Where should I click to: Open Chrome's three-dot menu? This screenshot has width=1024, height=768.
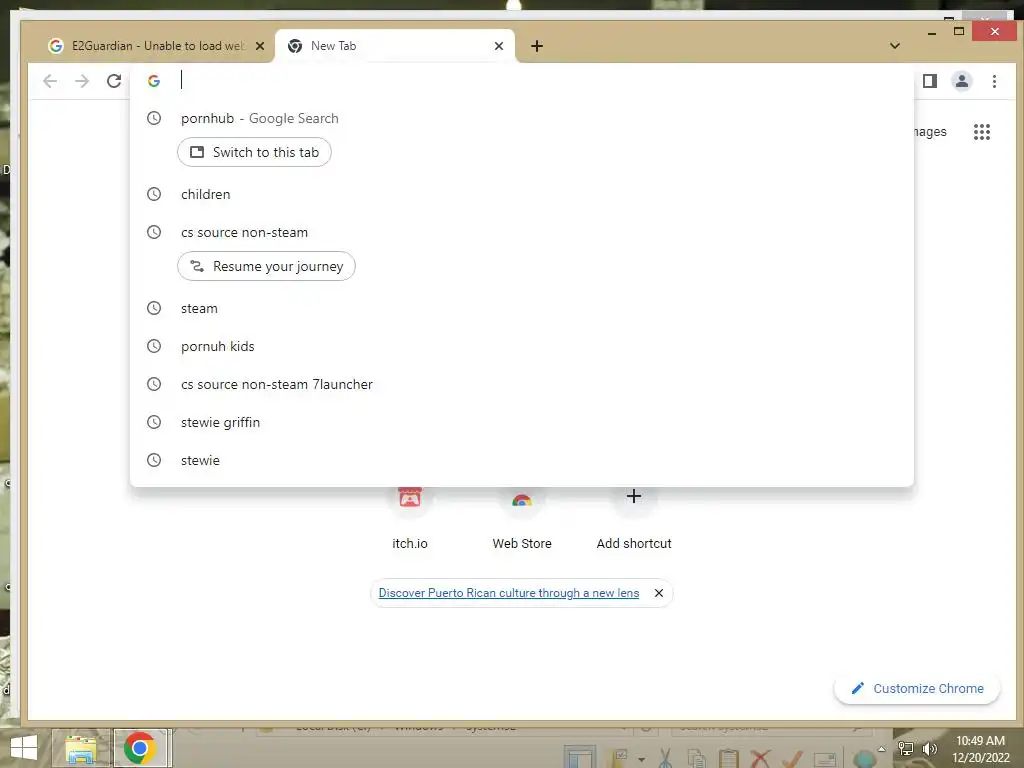995,81
